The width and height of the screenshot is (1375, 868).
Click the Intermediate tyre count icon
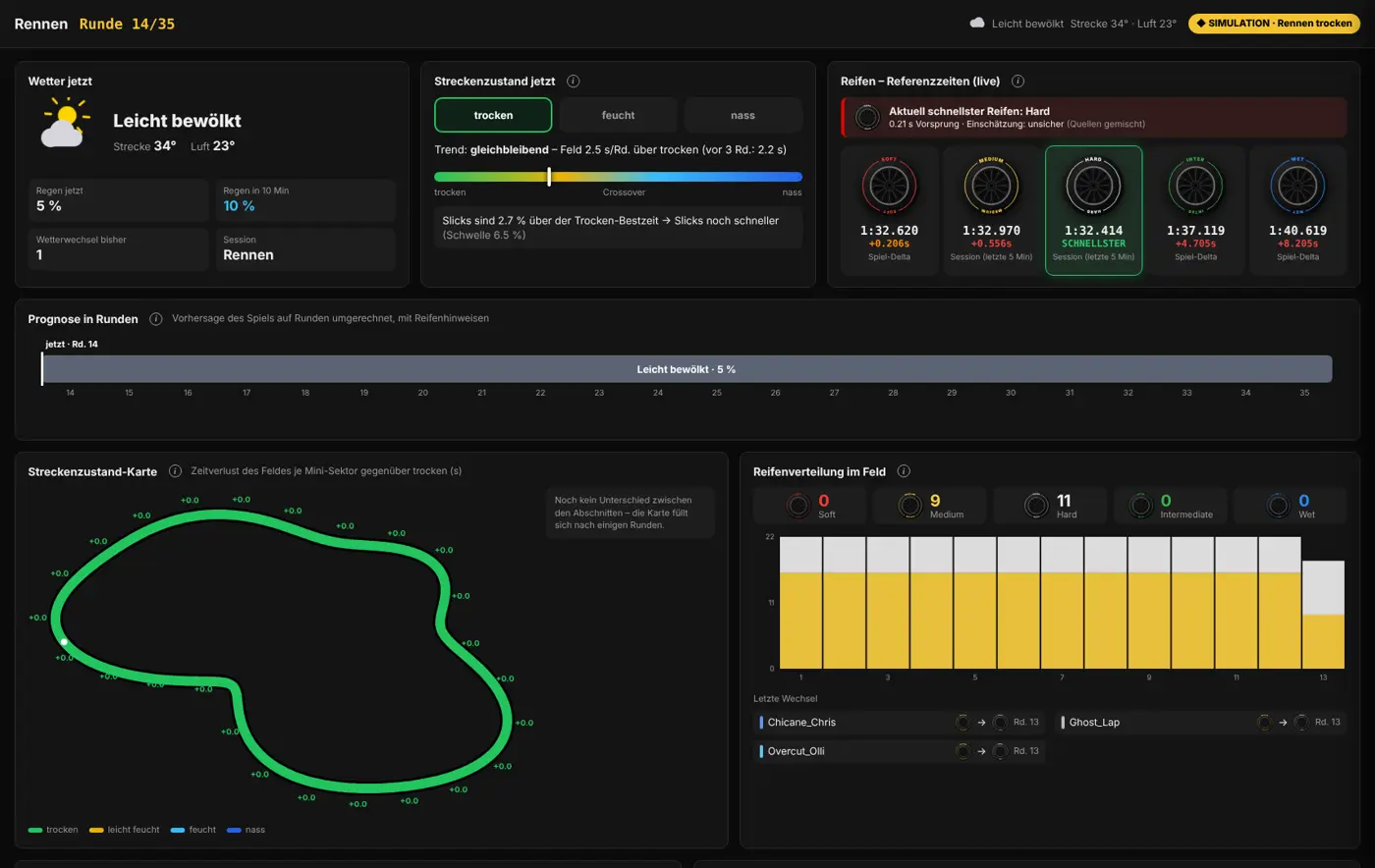coord(1141,506)
